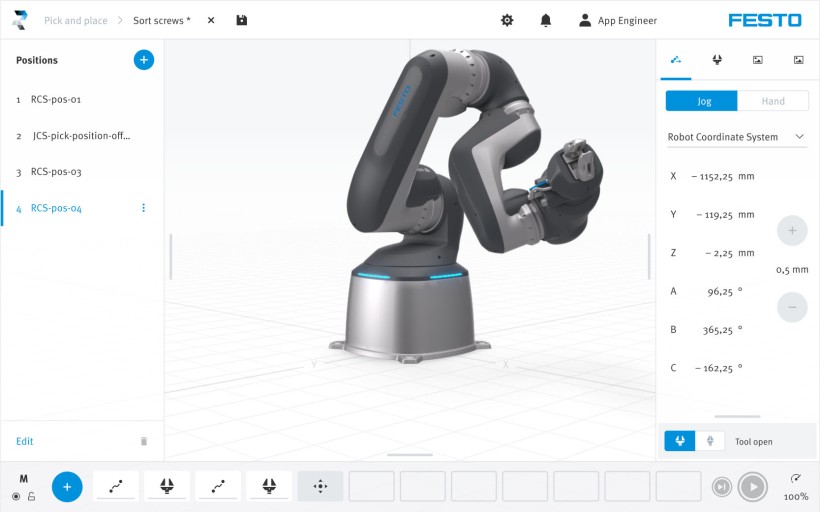Run single step with step-forward button
Screen dimensions: 820x512
tap(722, 487)
